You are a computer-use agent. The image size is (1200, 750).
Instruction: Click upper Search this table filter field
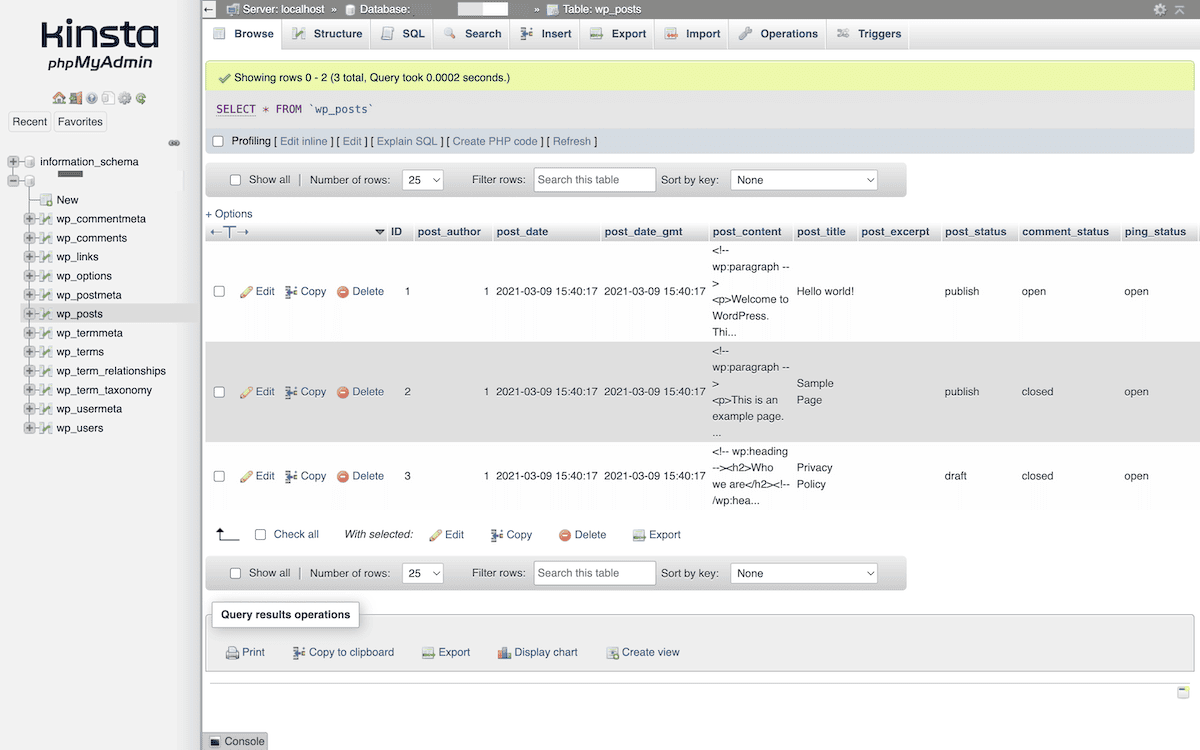[x=595, y=180]
